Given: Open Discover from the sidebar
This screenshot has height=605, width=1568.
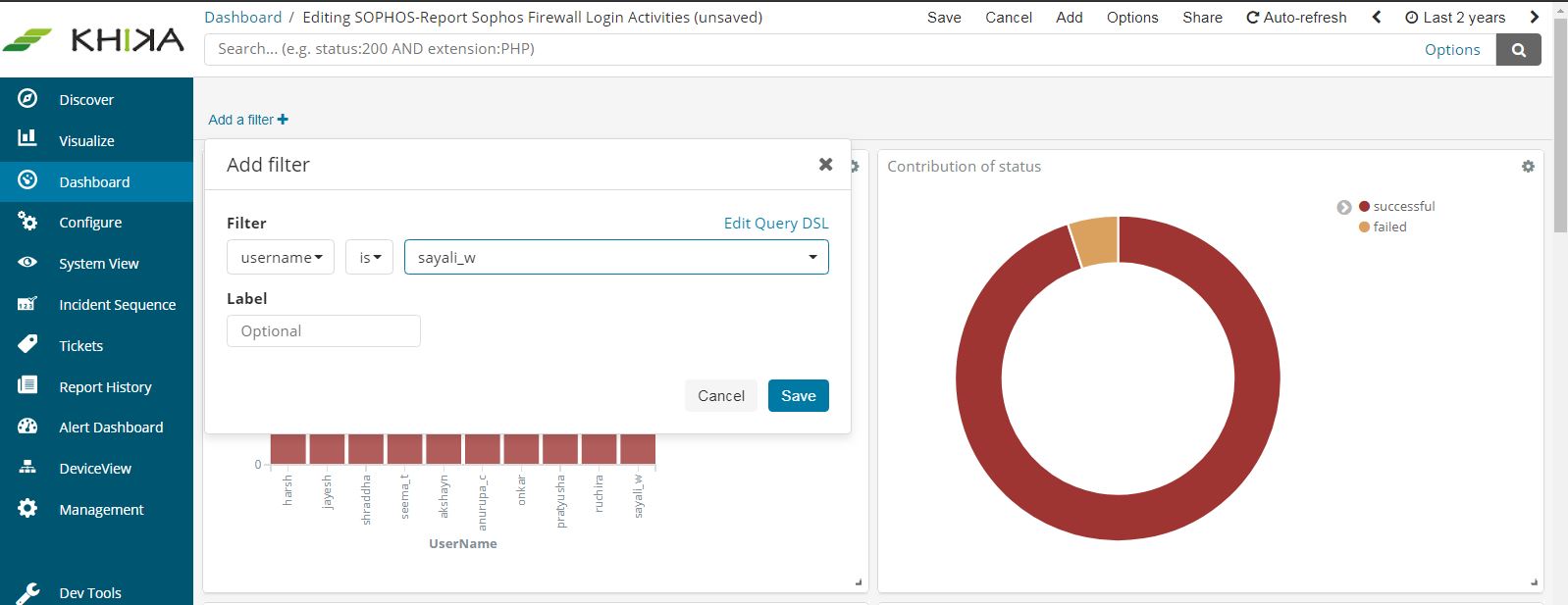Looking at the screenshot, I should (x=86, y=100).
